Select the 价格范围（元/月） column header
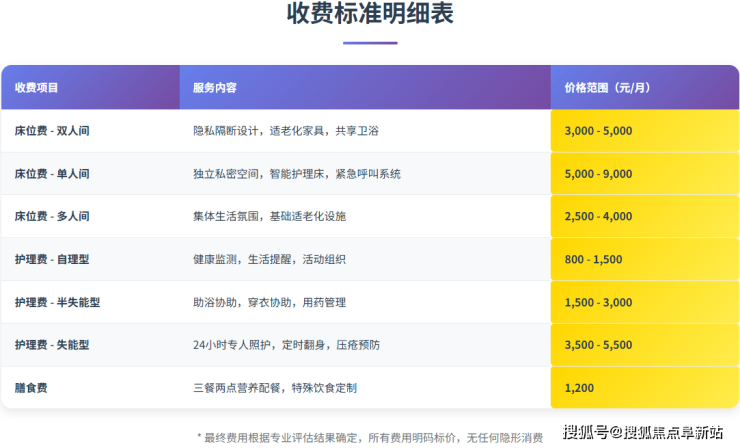The image size is (740, 448). coord(607,88)
